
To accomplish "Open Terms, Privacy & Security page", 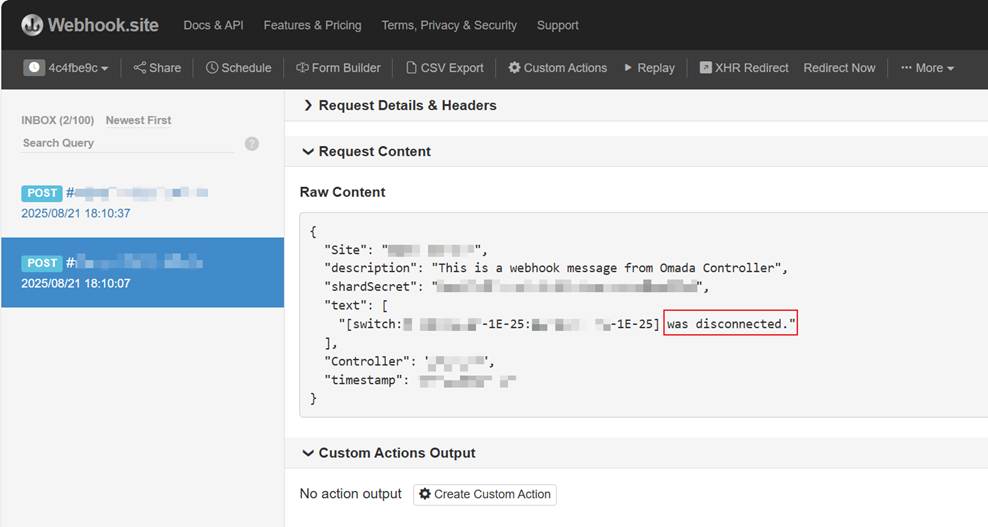I will [x=449, y=25].
